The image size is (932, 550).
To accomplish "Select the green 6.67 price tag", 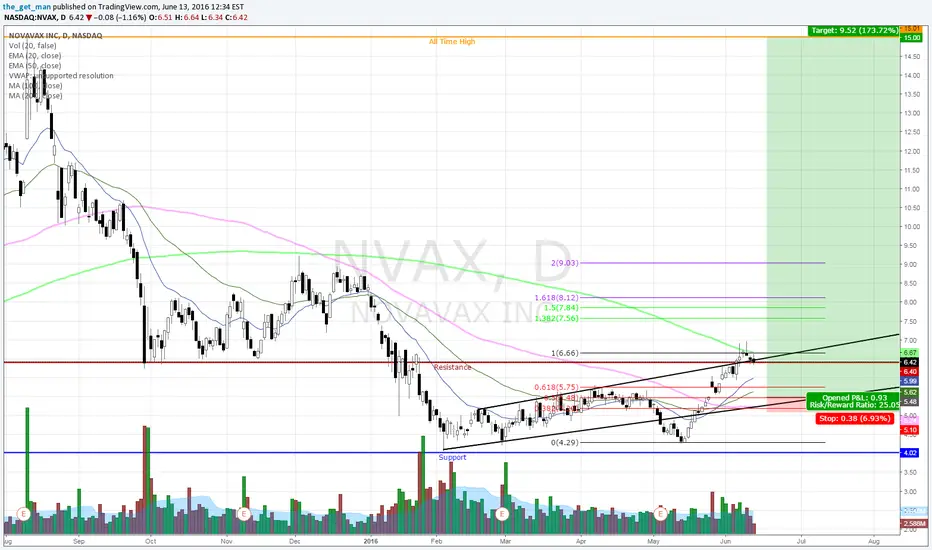I will tap(910, 353).
